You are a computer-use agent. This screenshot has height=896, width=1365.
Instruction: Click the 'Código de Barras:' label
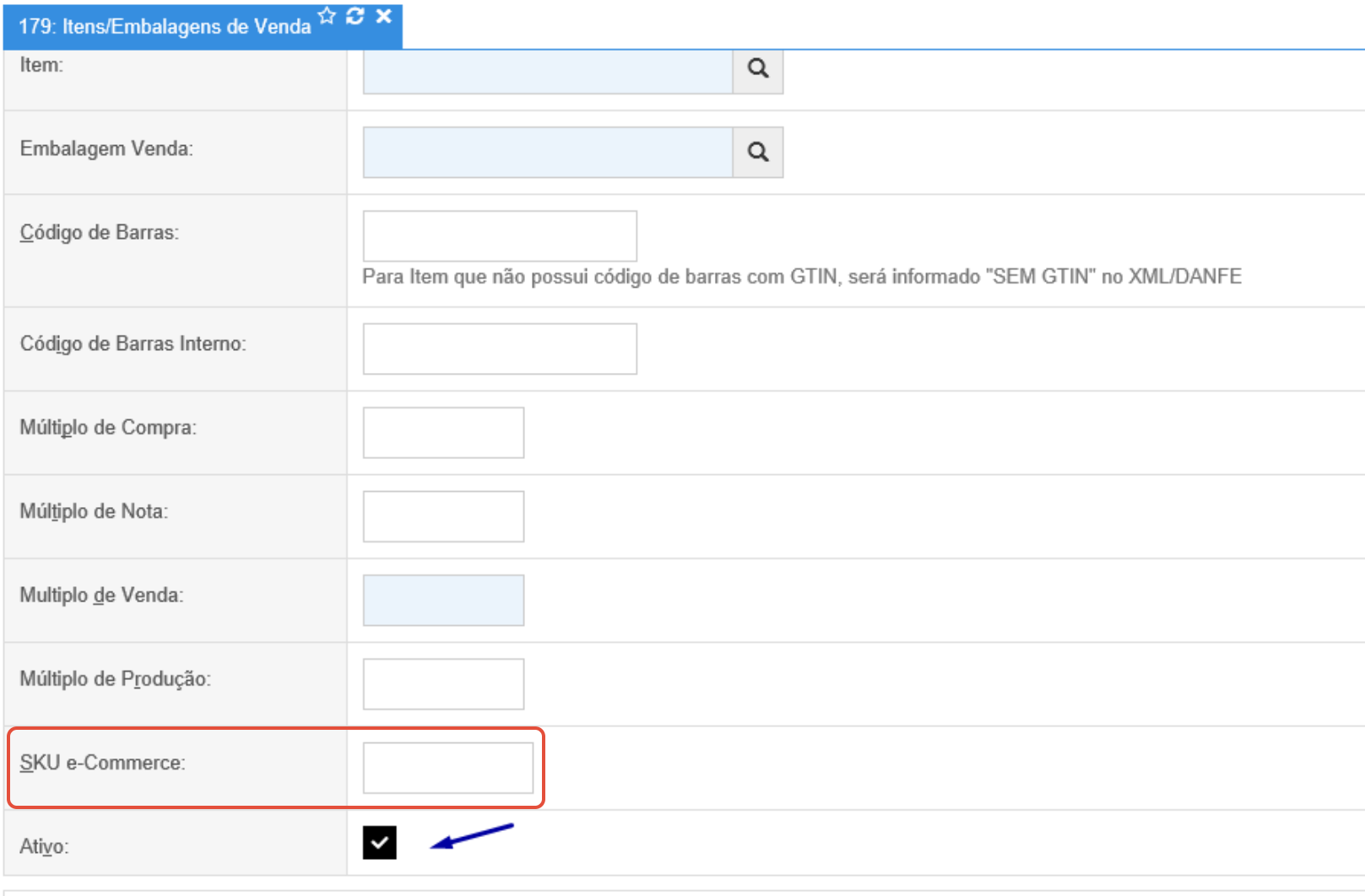100,233
